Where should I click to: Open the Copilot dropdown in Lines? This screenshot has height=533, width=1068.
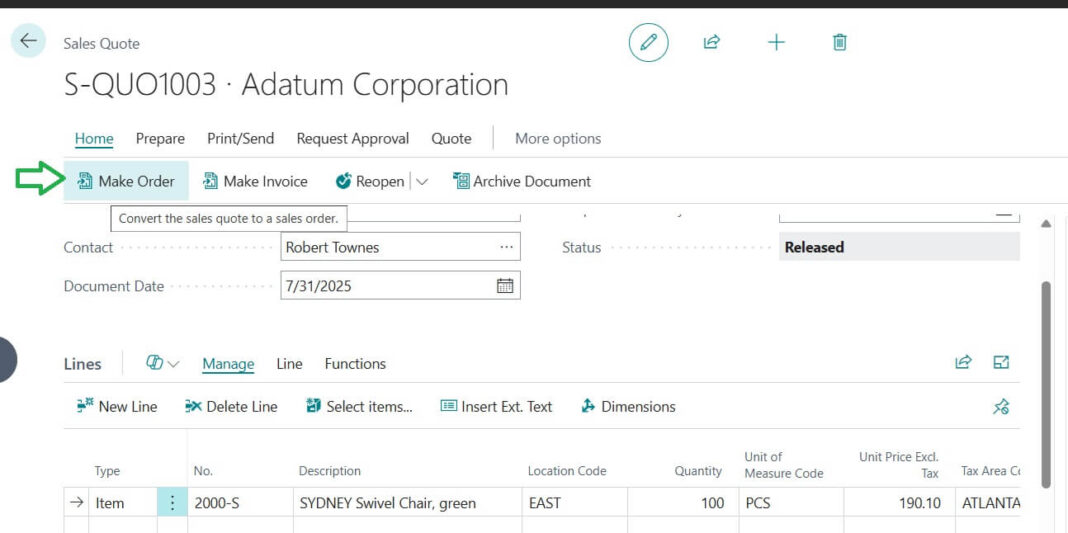tap(162, 364)
